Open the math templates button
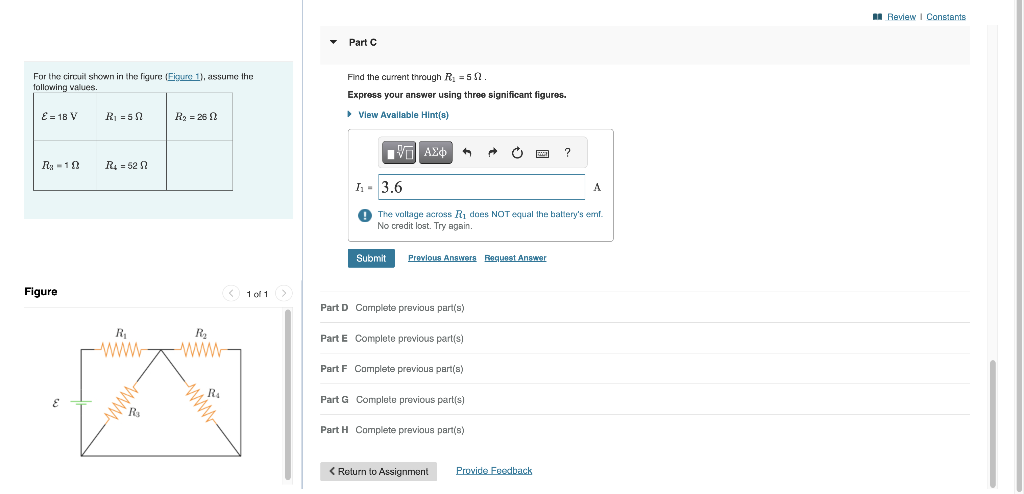The width and height of the screenshot is (1024, 494). click(399, 153)
